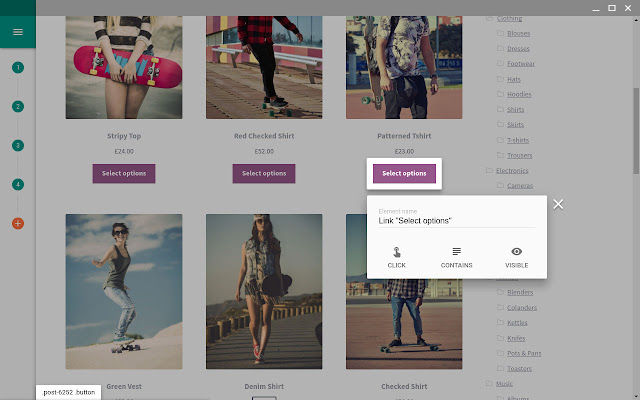Screen dimensions: 640x400
Task: Select step 4 in the sidebar
Action: point(18,184)
